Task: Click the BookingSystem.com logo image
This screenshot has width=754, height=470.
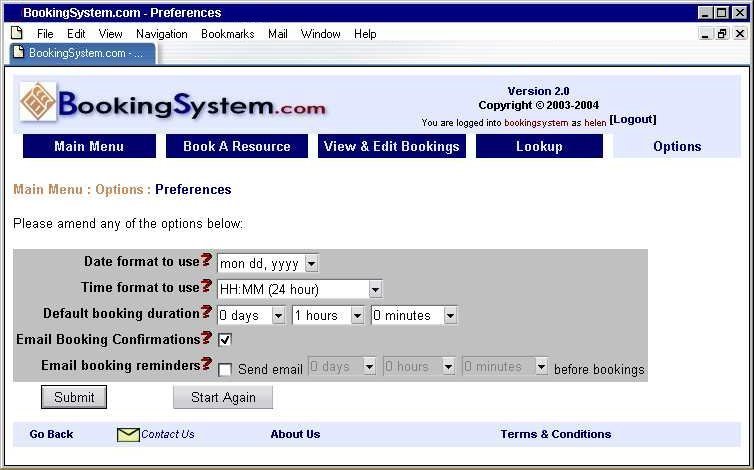Action: point(173,102)
